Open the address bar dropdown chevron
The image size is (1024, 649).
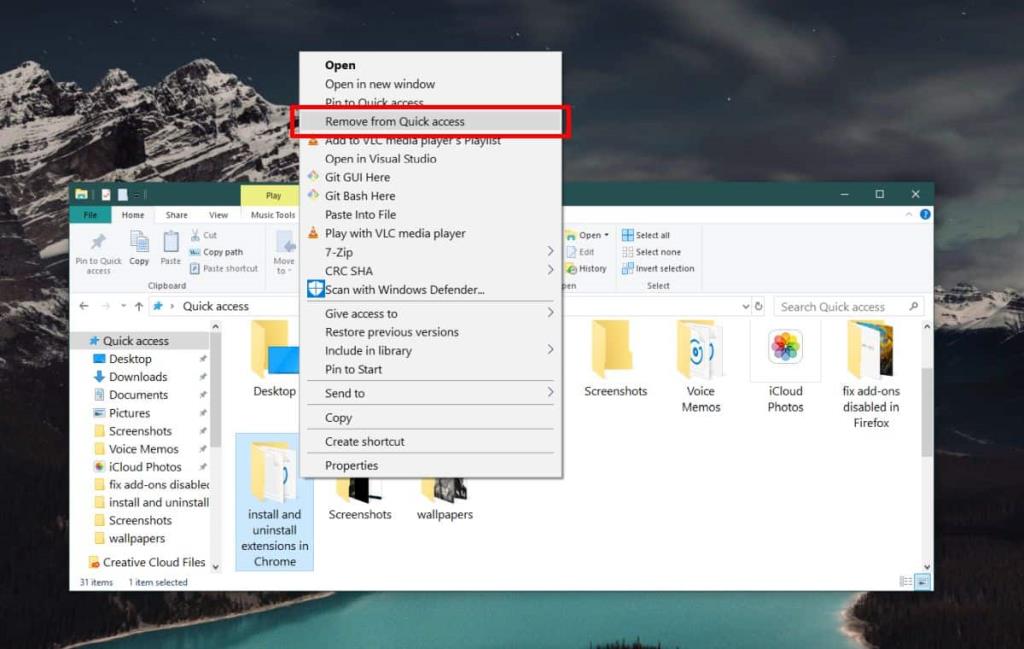point(745,306)
